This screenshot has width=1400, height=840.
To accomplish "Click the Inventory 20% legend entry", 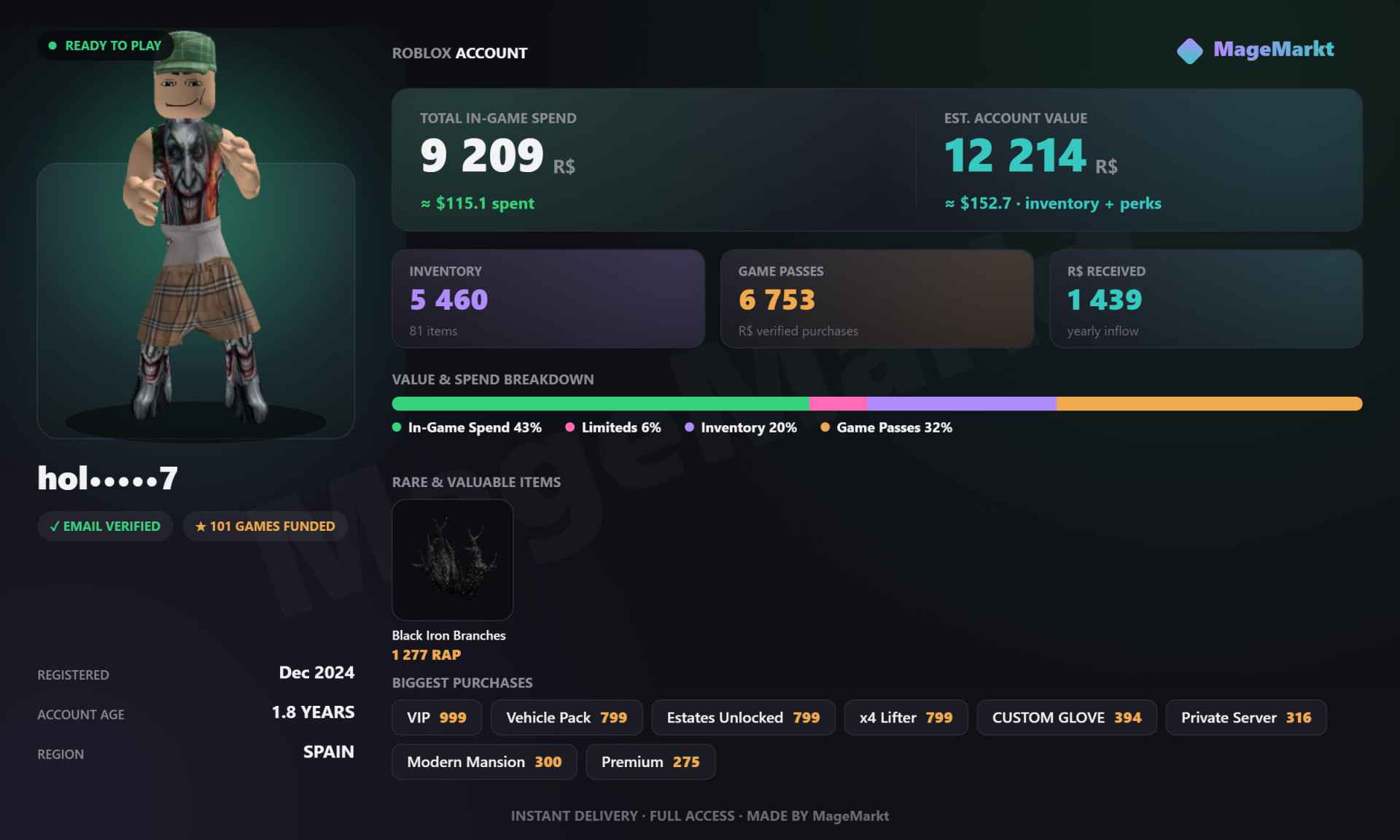I will [741, 427].
